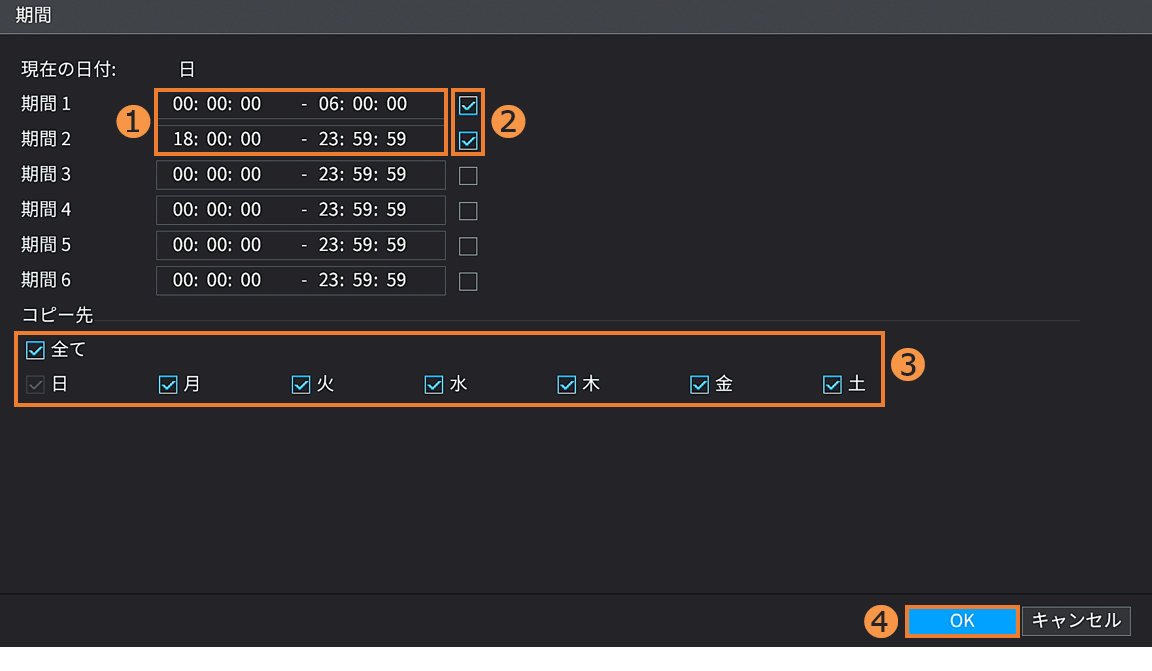Enable the 期間 4 checkbox
The width and height of the screenshot is (1152, 671).
tap(468, 211)
